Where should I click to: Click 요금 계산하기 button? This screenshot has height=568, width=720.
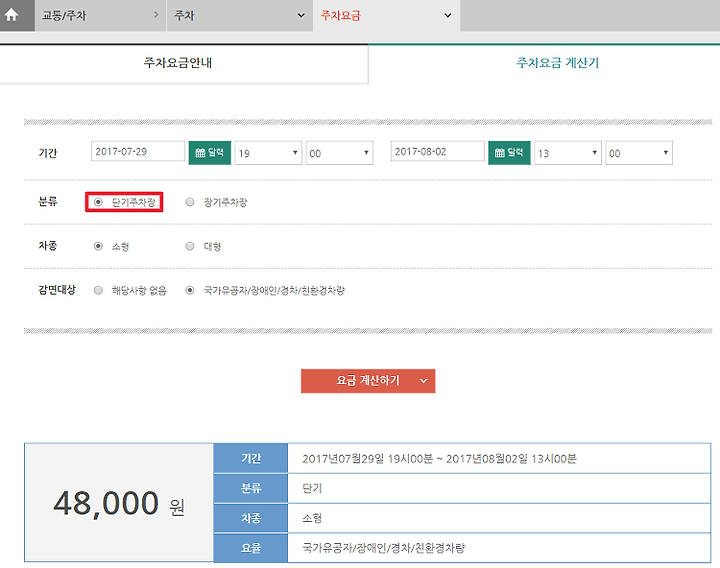[368, 381]
